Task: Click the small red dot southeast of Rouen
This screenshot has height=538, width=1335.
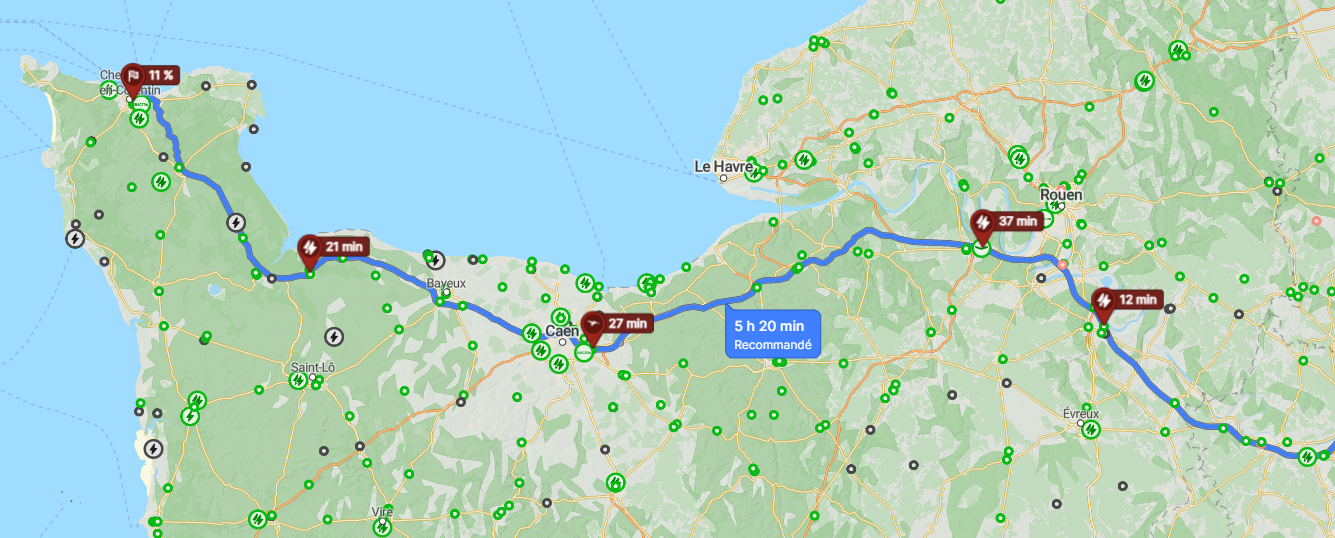Action: tap(1063, 266)
